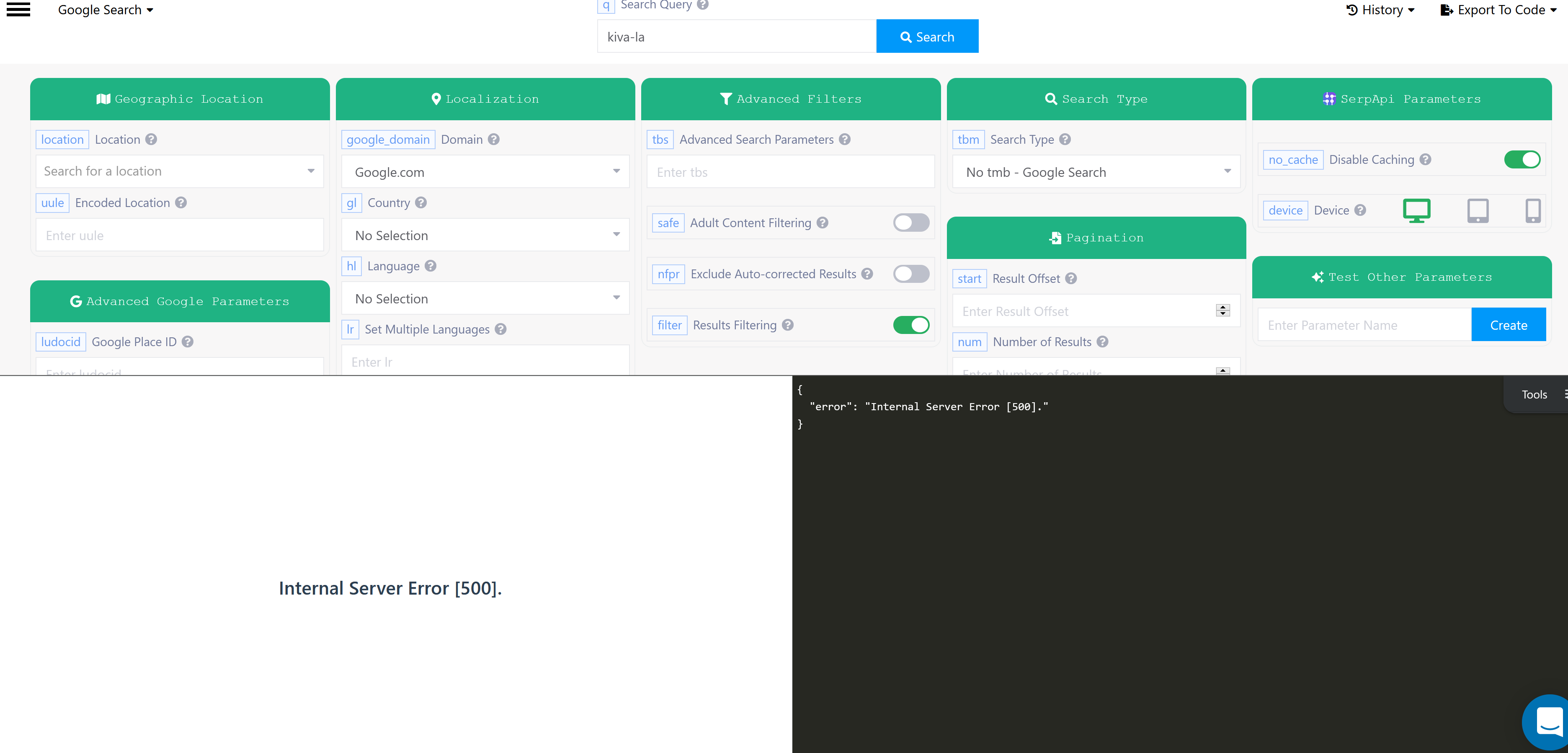Click the Disable Caching help icon
The image size is (1568, 753).
coord(1426,160)
